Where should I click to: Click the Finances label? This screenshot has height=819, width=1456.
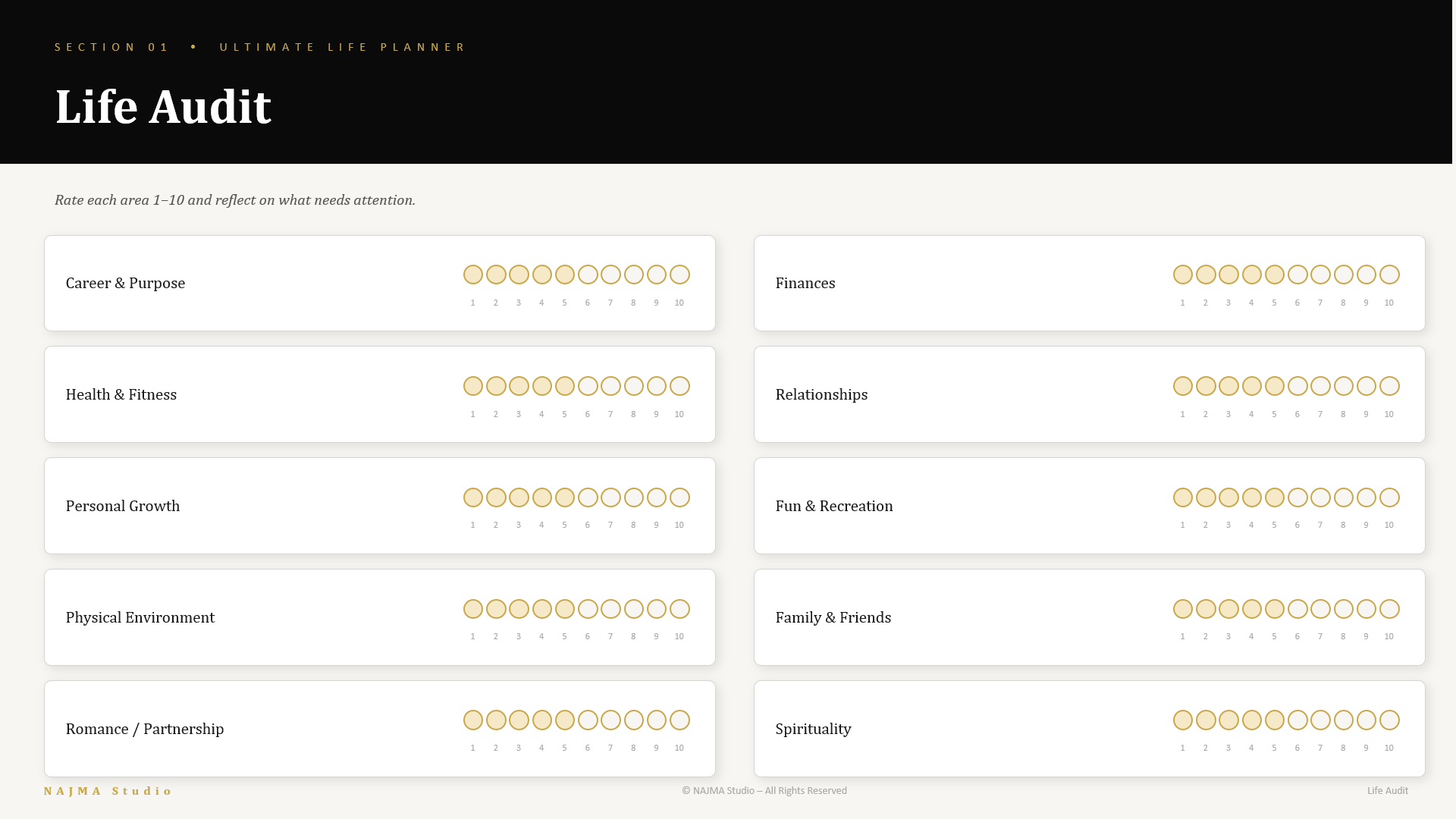pyautogui.click(x=805, y=283)
